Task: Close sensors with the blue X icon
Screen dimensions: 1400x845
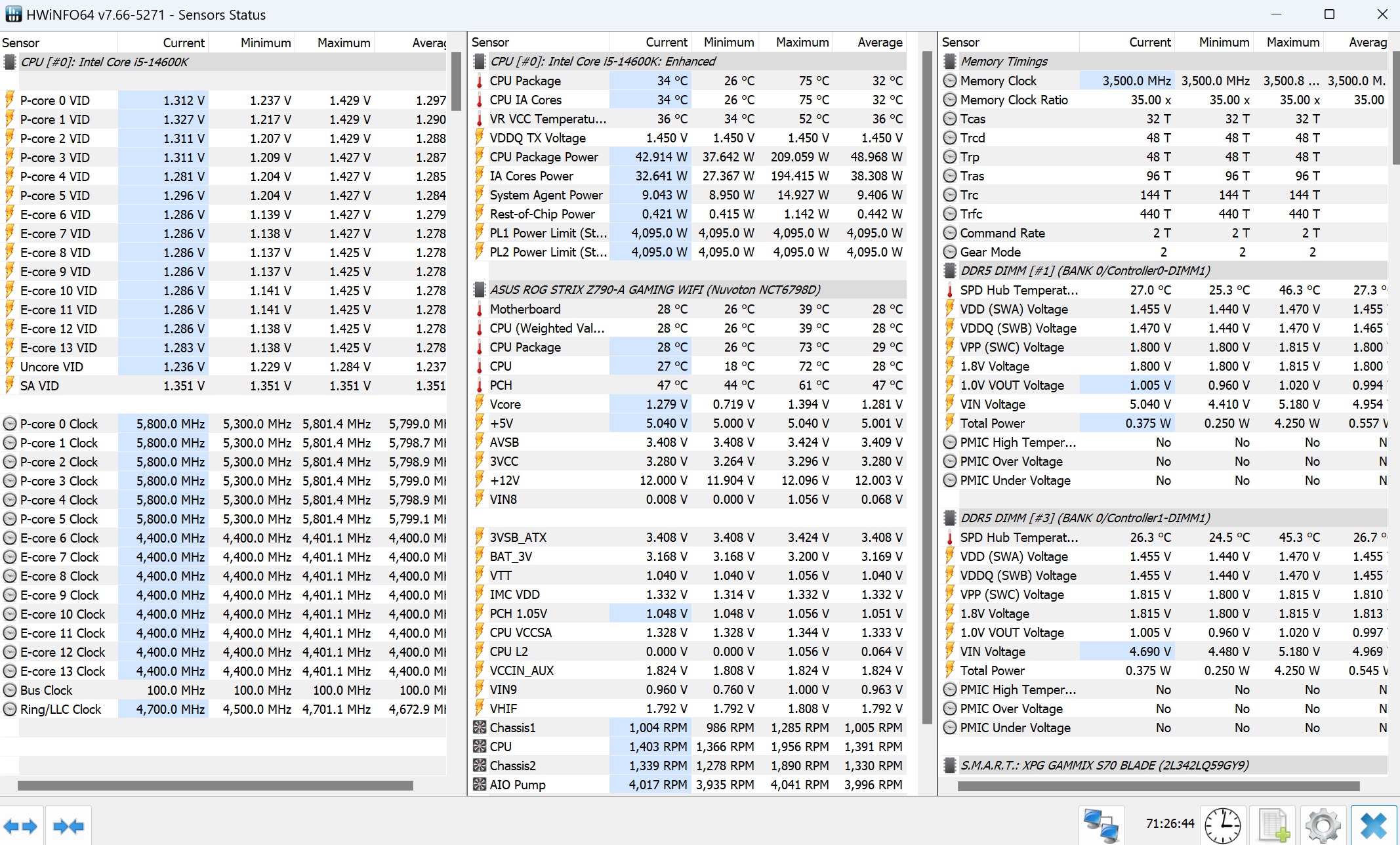Action: coord(1373,825)
